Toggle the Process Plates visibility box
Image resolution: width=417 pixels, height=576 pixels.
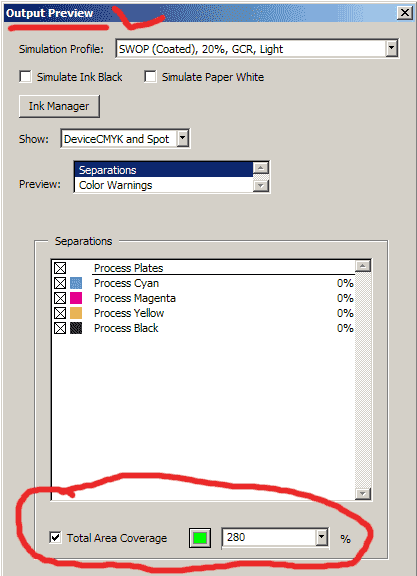click(x=60, y=268)
